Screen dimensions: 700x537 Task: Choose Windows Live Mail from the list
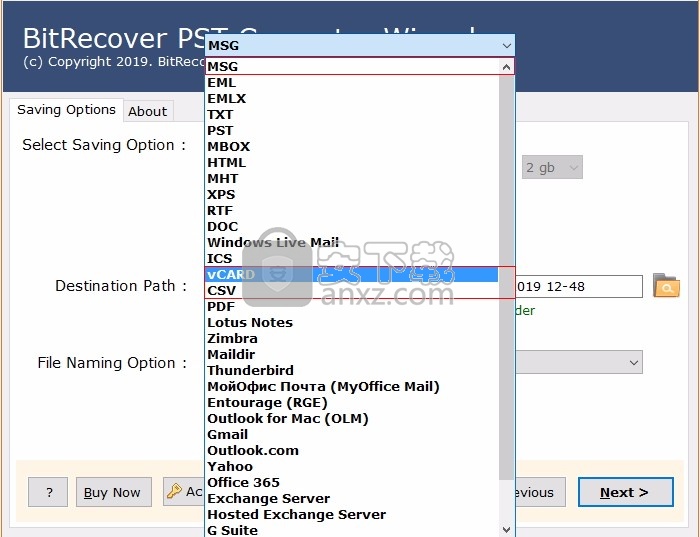(352, 242)
